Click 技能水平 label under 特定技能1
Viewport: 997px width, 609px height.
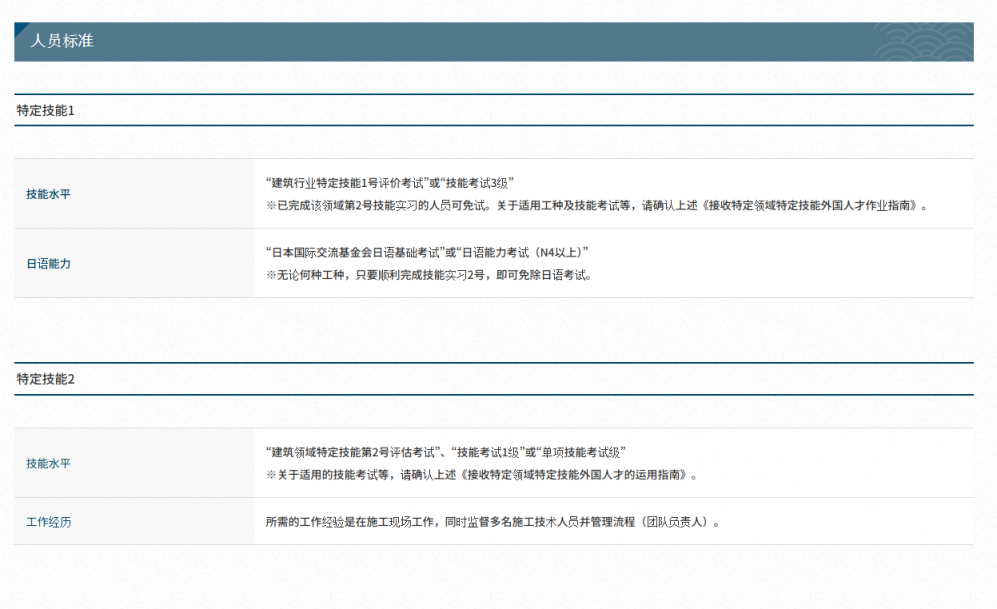(x=48, y=194)
